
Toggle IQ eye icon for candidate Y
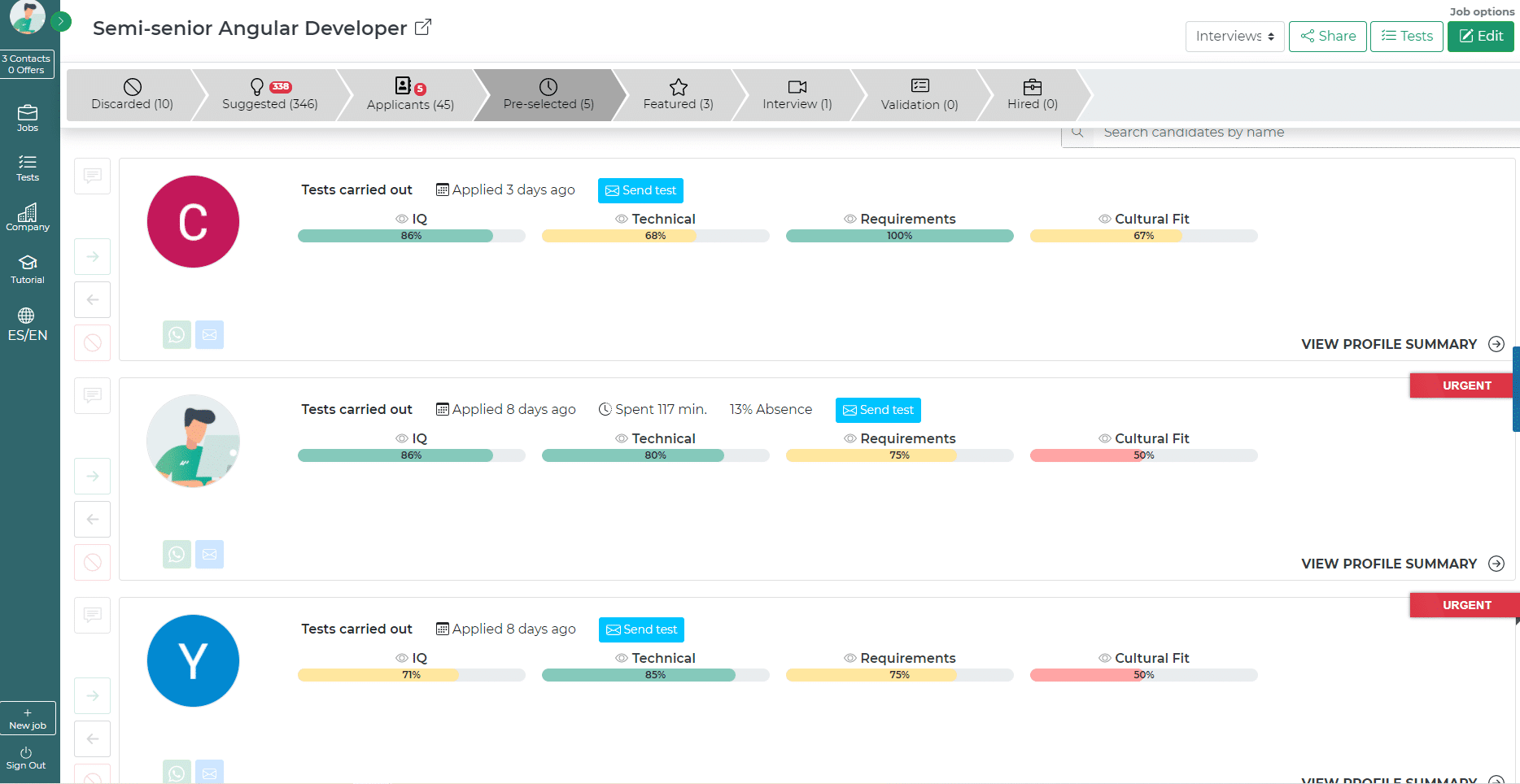(402, 658)
